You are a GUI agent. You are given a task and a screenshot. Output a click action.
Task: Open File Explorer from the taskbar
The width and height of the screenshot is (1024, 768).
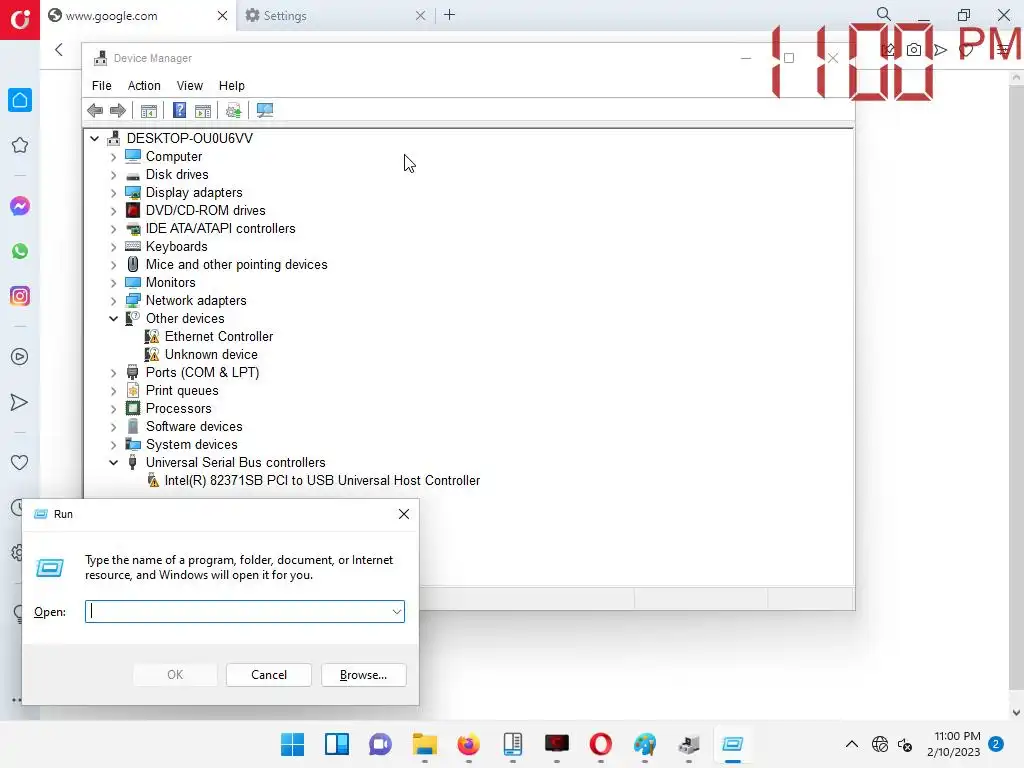424,744
